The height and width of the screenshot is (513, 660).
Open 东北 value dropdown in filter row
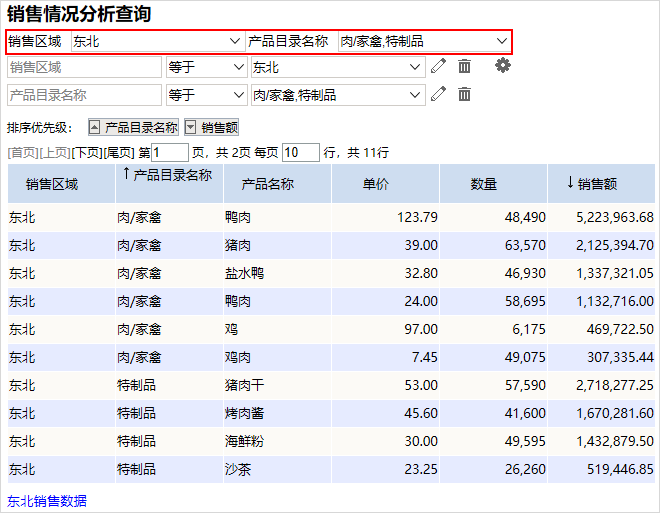pyautogui.click(x=338, y=67)
